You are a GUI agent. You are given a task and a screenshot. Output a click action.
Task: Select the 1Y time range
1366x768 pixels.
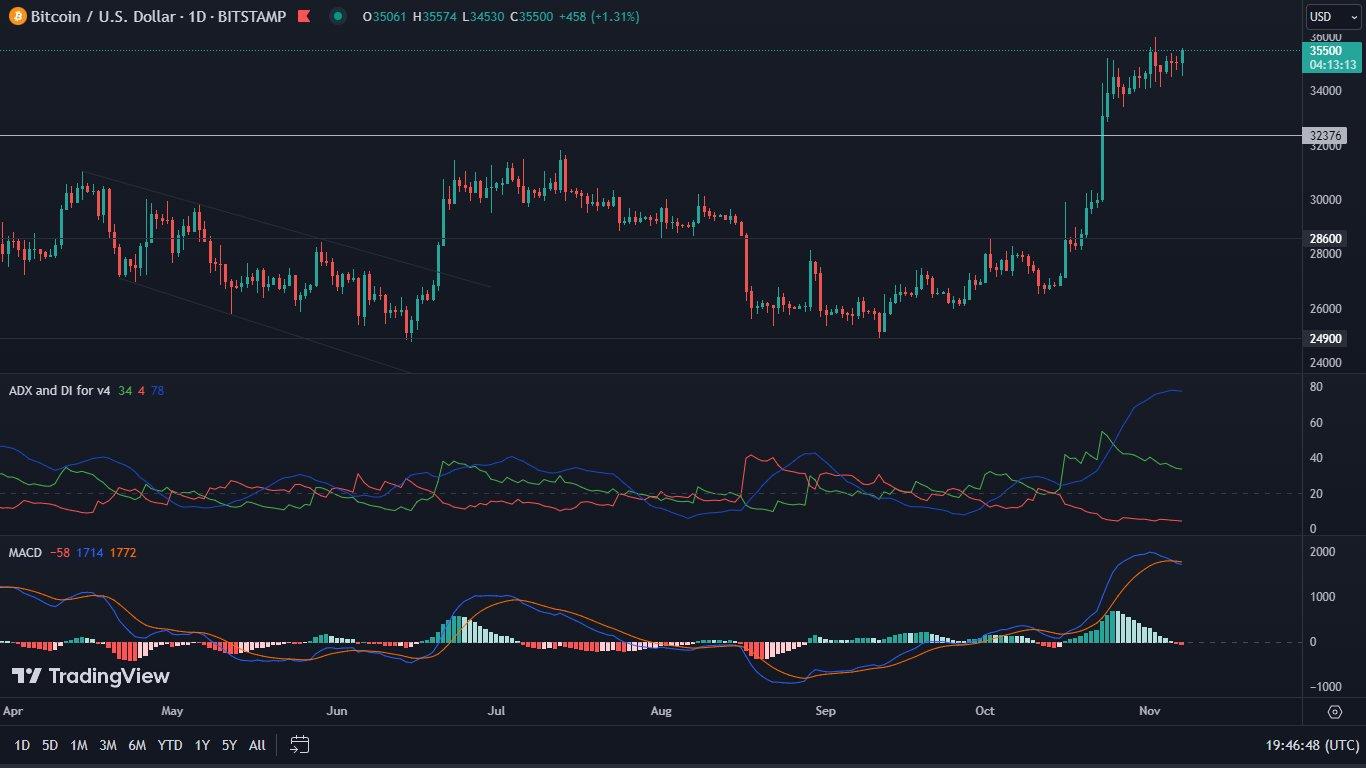(202, 745)
